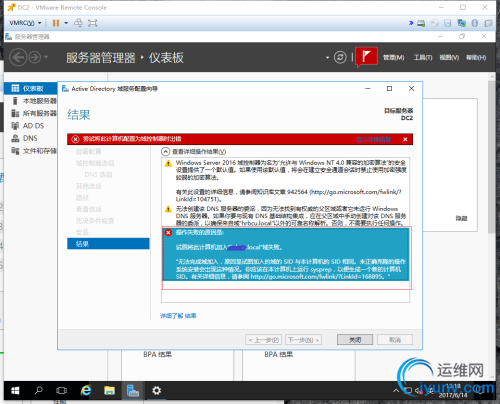Click the 上一步(P) button

coord(263,340)
